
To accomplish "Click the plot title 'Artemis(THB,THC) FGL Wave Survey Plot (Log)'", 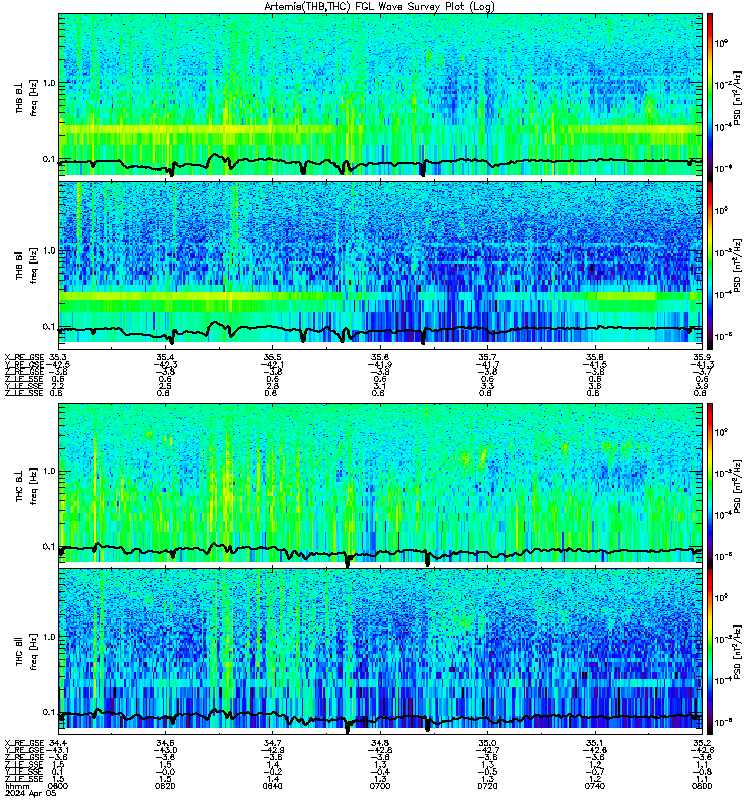I will click(x=379, y=7).
